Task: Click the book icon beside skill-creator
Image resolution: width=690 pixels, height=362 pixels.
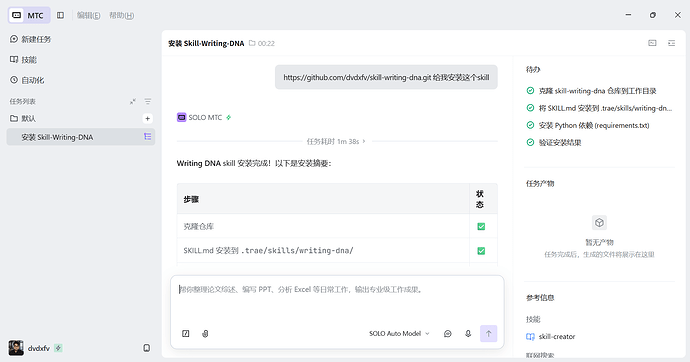Action: point(530,336)
